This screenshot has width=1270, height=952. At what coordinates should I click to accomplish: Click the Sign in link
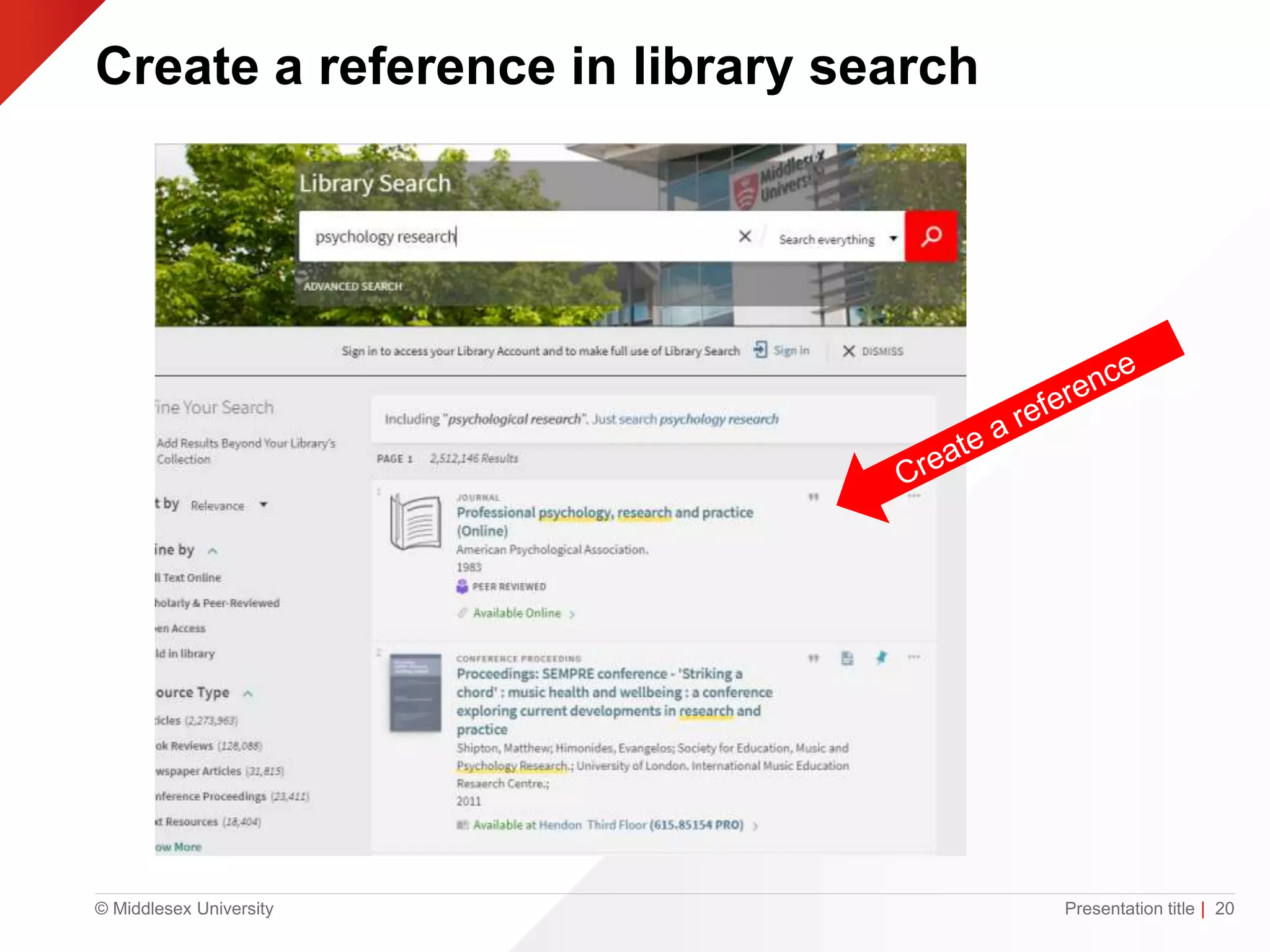791,350
